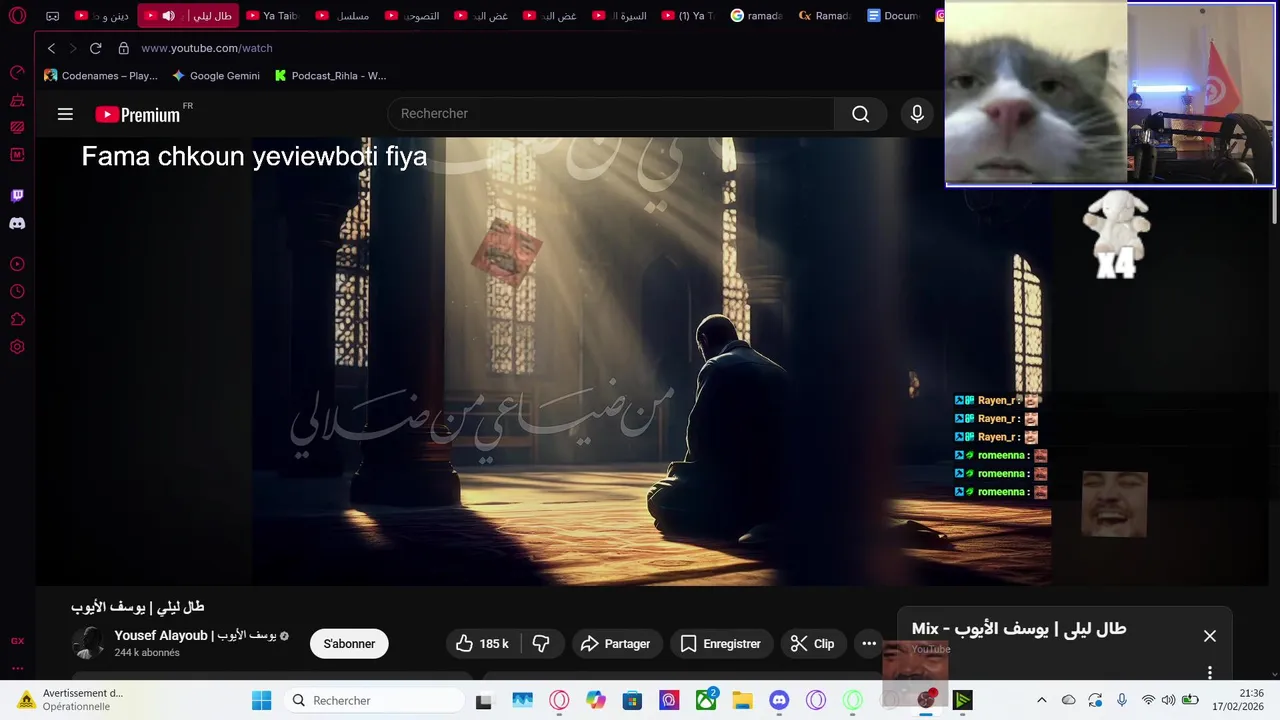Open File Explorer from the taskbar
Screen dimensions: 1280x720
click(x=742, y=701)
